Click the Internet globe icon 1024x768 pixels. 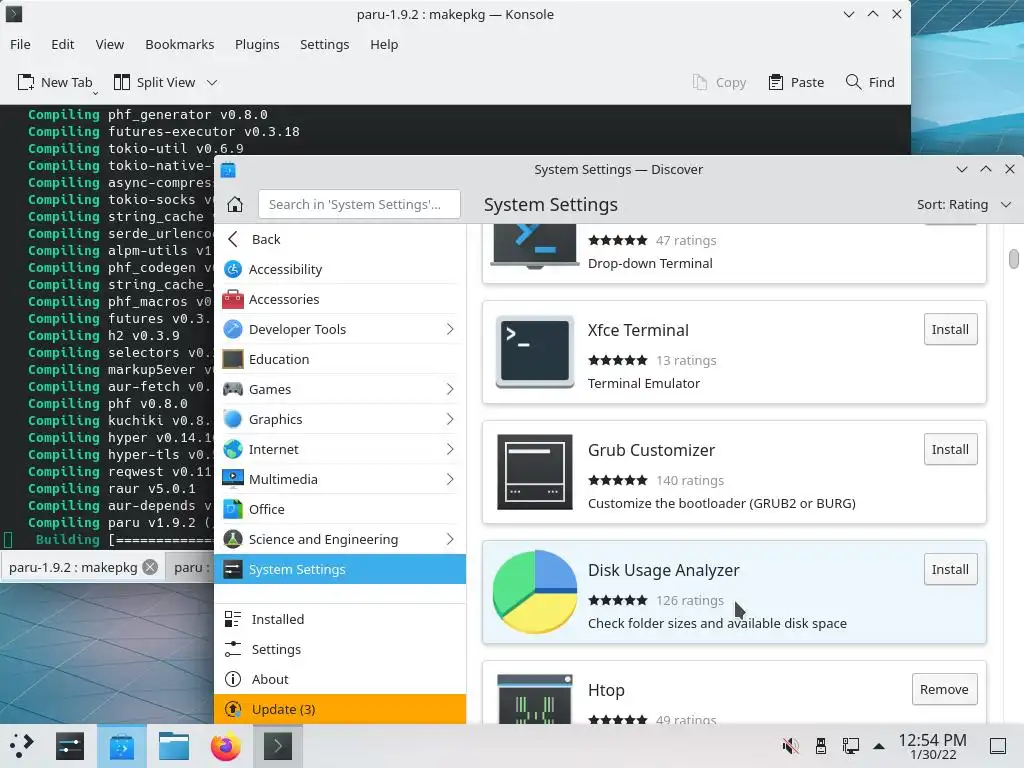click(232, 449)
